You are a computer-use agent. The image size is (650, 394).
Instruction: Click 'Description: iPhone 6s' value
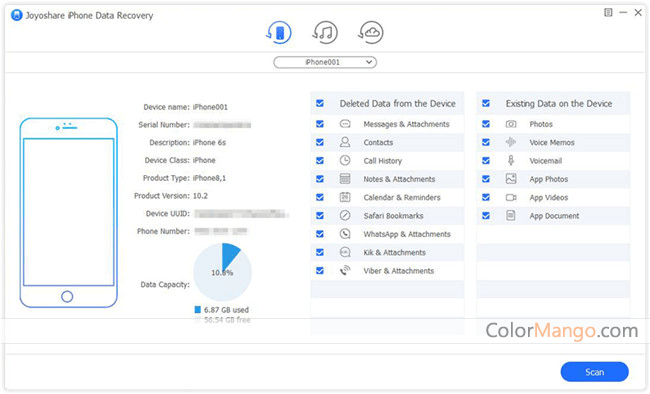pos(209,142)
